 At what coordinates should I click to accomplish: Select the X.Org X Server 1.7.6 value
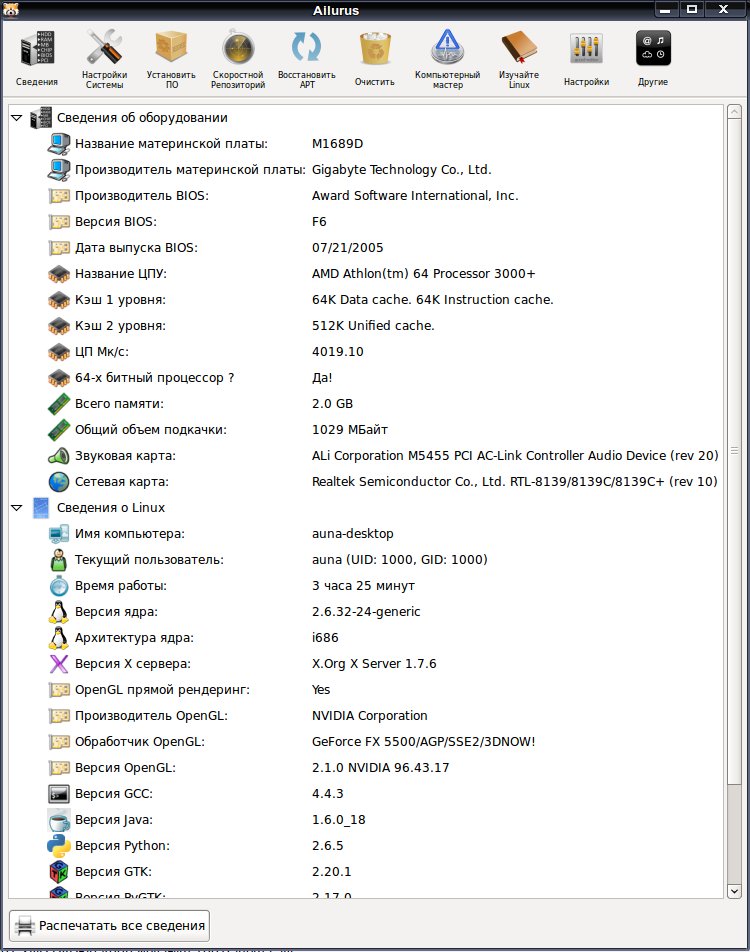374,664
